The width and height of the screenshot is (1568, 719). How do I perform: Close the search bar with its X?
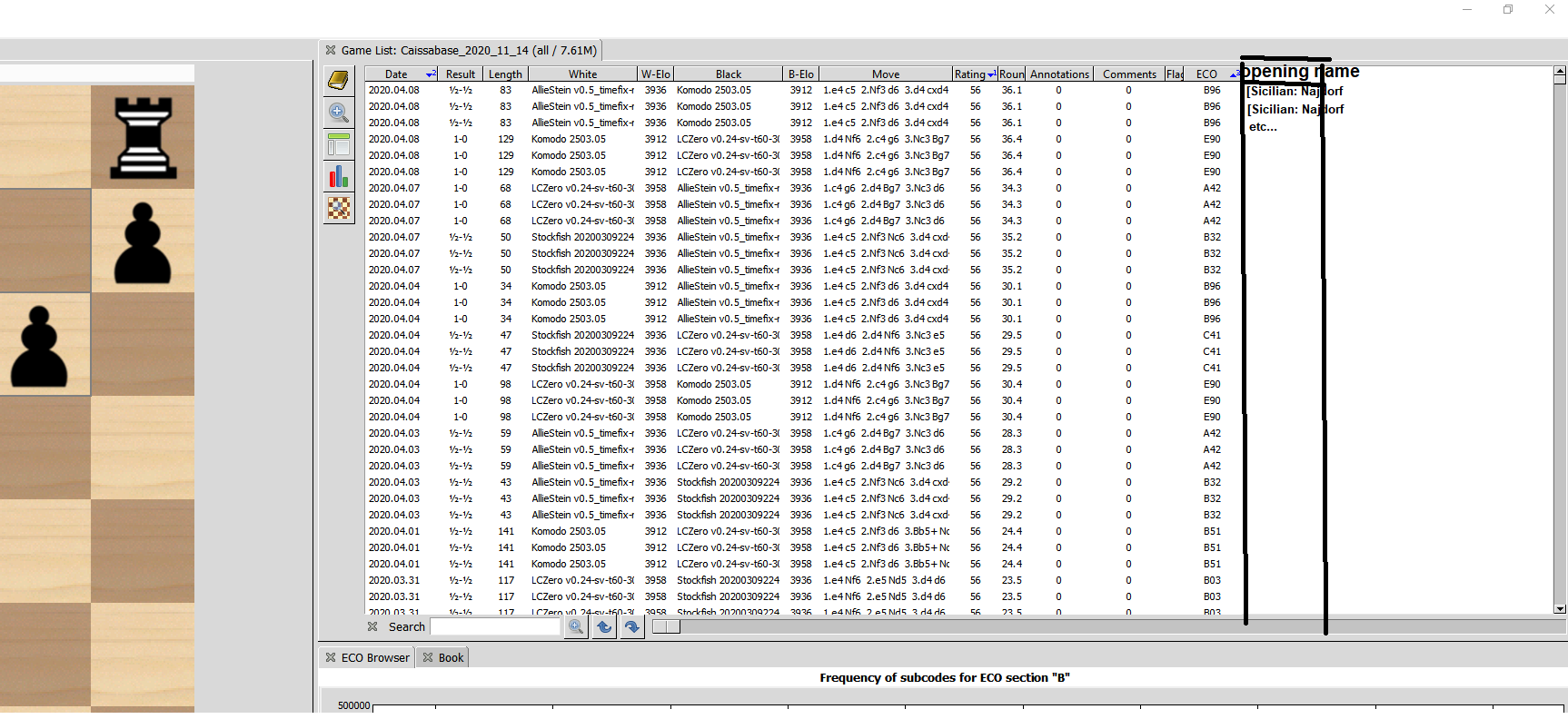point(372,626)
